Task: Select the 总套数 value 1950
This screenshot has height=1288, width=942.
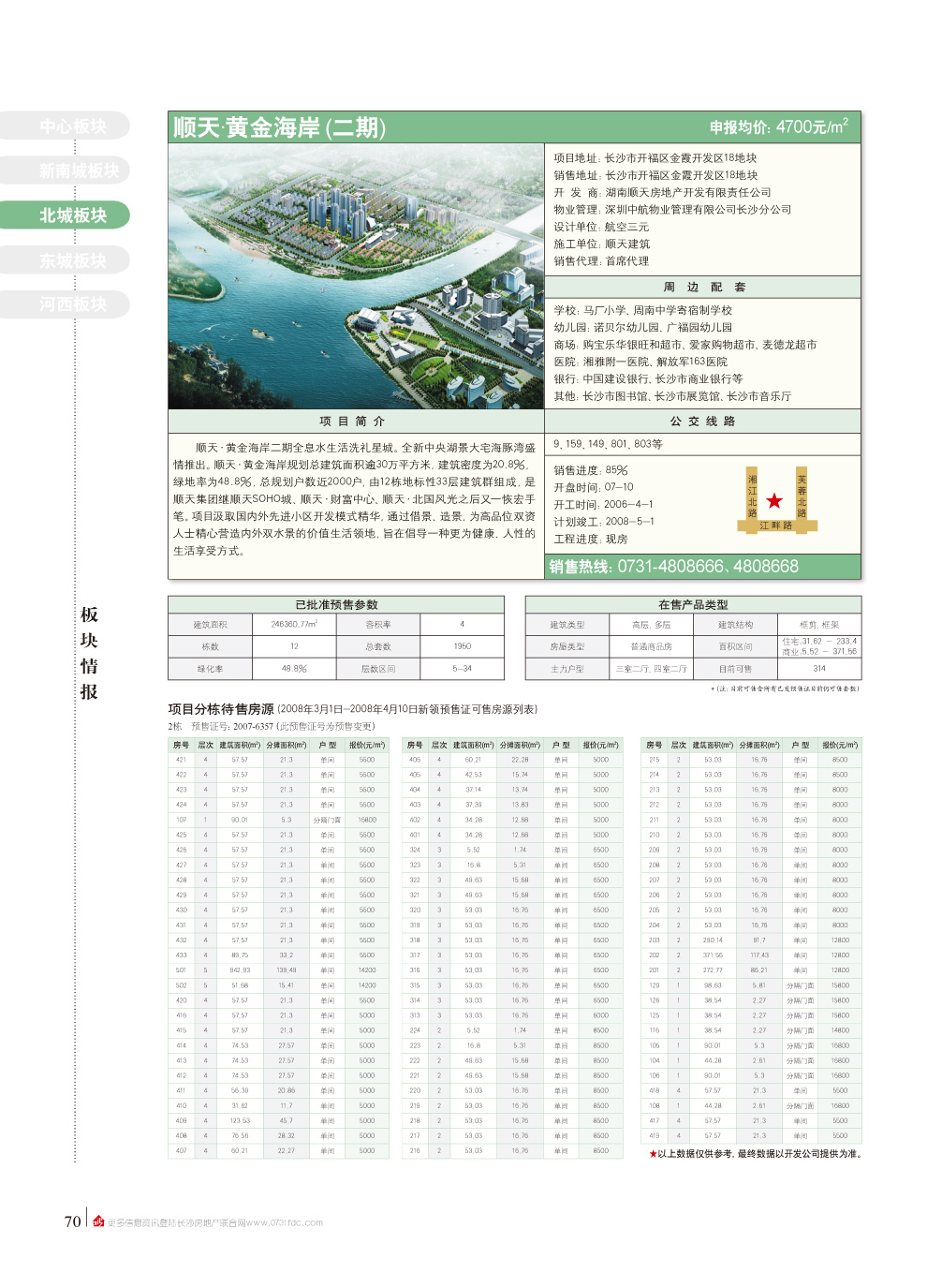Action: 463,646
